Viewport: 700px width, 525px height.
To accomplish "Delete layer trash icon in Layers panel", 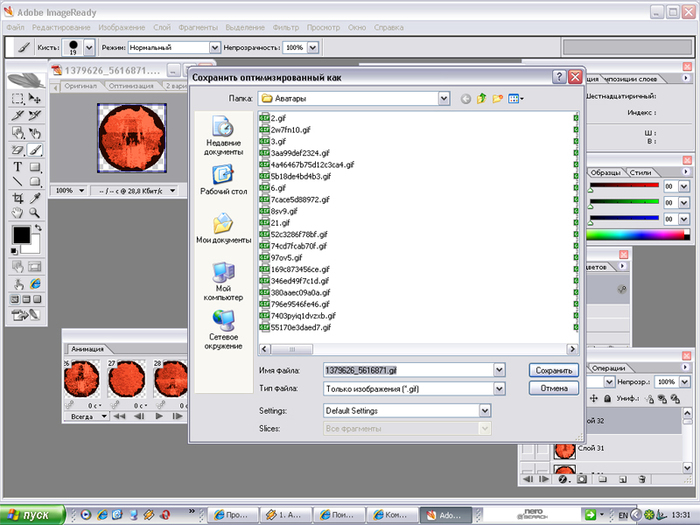I will [x=642, y=479].
